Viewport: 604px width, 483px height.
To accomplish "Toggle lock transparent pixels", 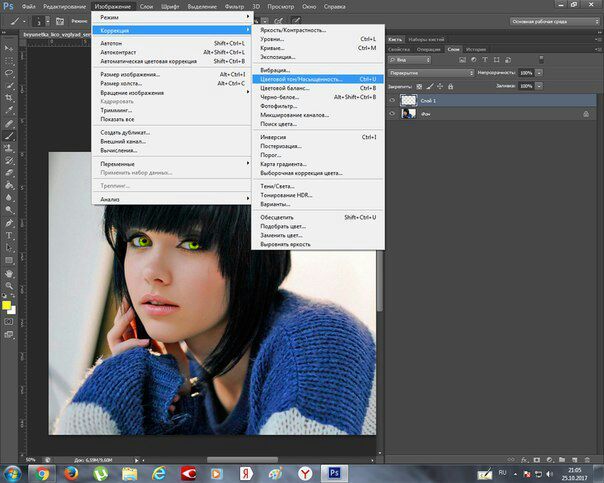I will pyautogui.click(x=419, y=86).
